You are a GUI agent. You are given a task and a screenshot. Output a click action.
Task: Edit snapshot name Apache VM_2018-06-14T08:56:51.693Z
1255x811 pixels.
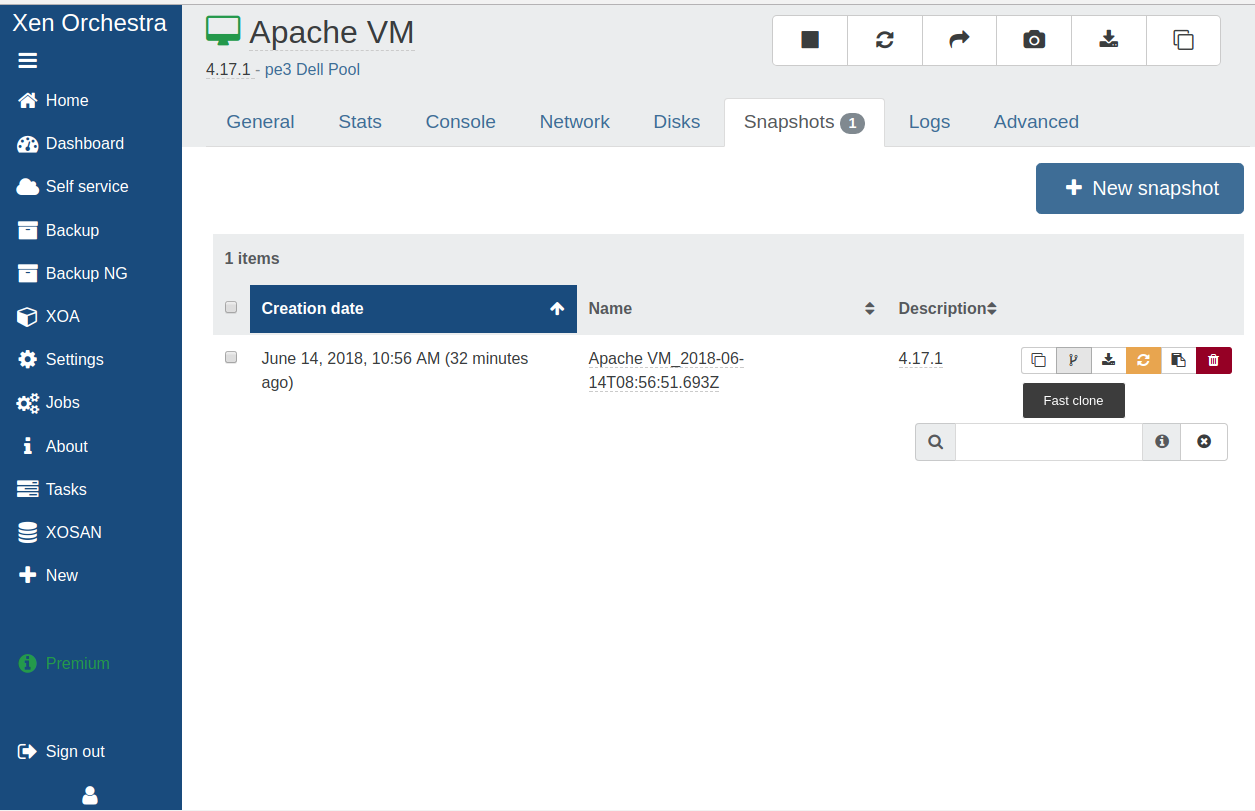pyautogui.click(x=666, y=370)
